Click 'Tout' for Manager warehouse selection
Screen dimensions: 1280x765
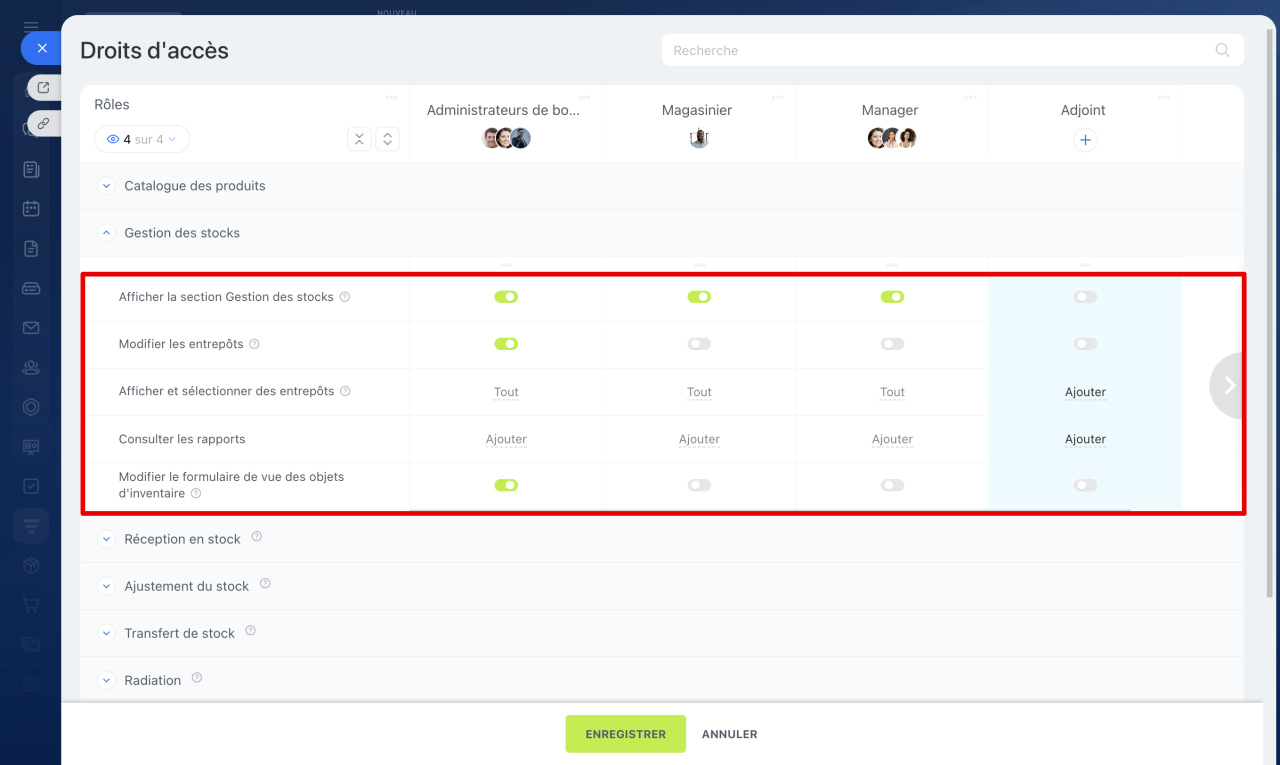click(892, 392)
